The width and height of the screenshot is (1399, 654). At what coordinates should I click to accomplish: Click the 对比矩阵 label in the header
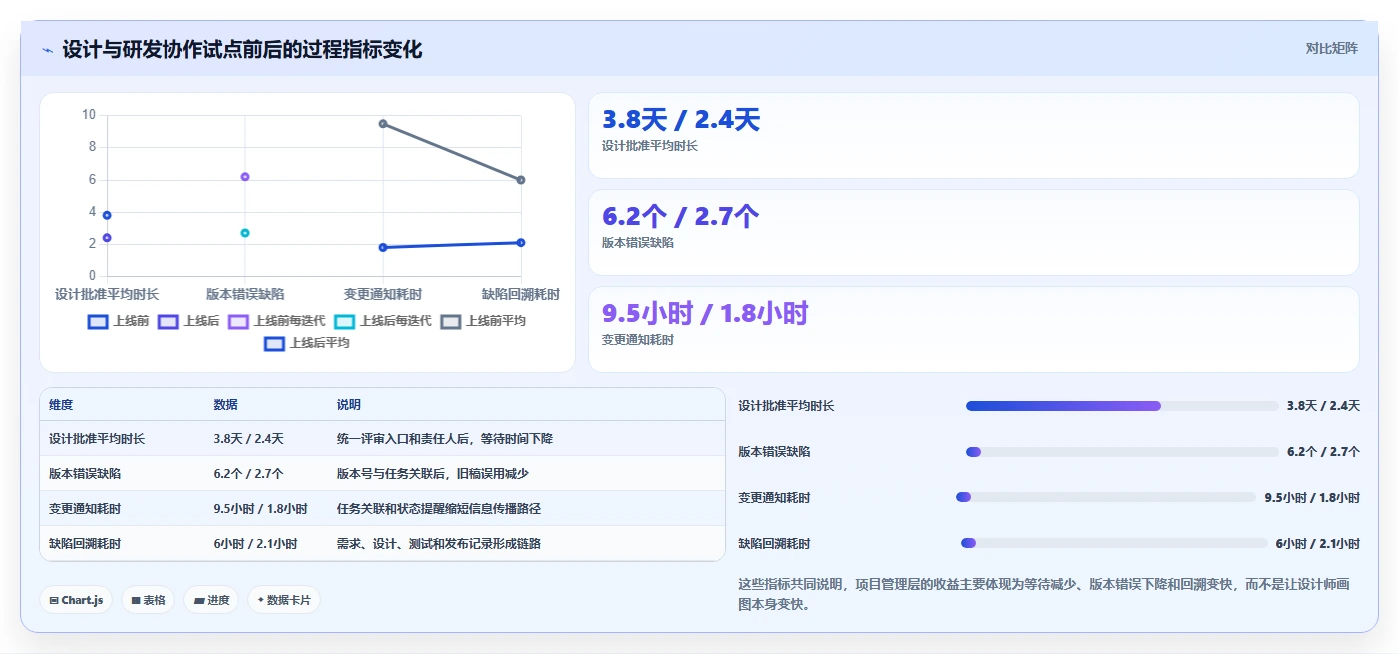[x=1331, y=48]
